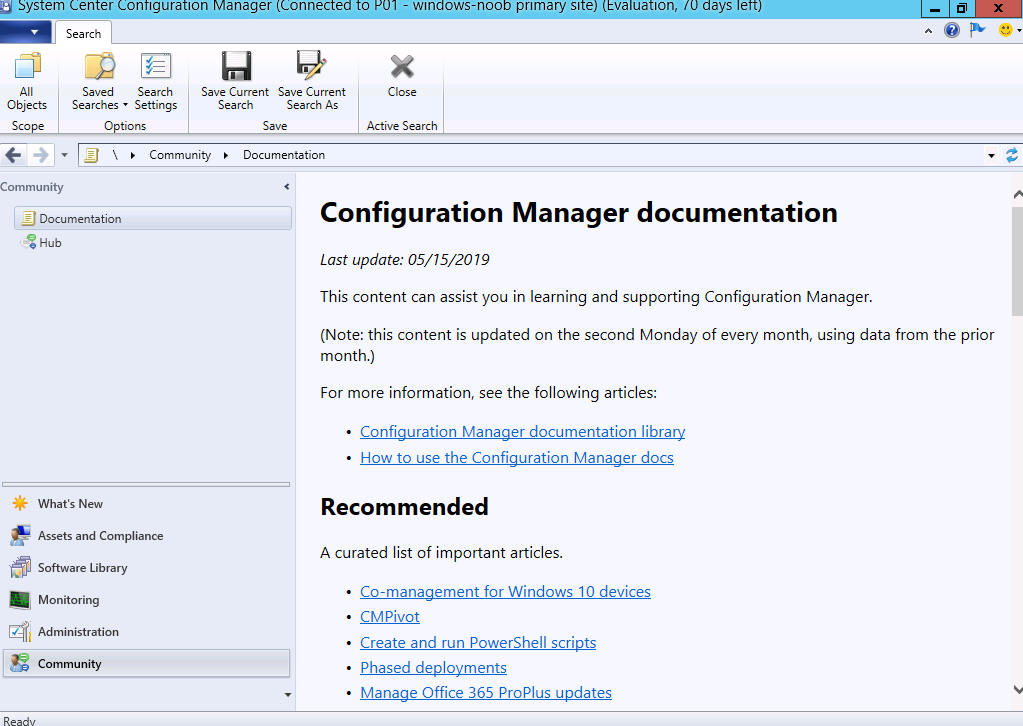Open the What's New workspace
This screenshot has height=726, width=1023.
point(146,504)
